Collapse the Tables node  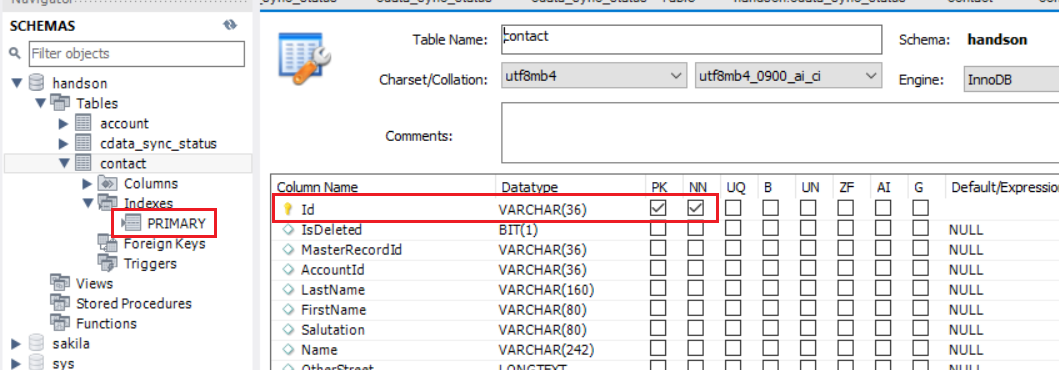(41, 103)
